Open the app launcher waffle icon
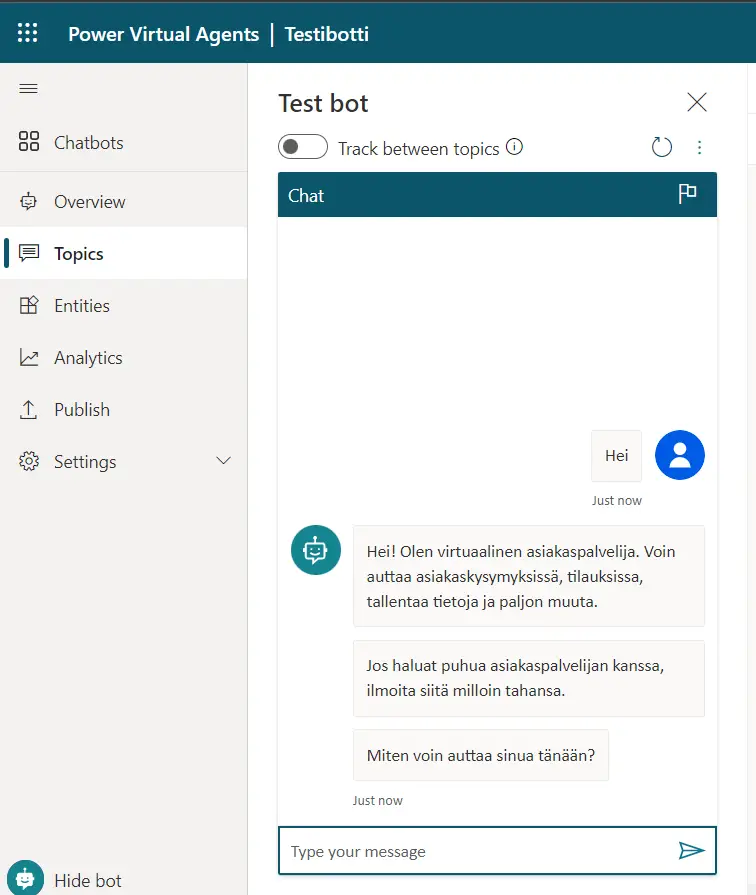This screenshot has height=895, width=756. point(28,33)
